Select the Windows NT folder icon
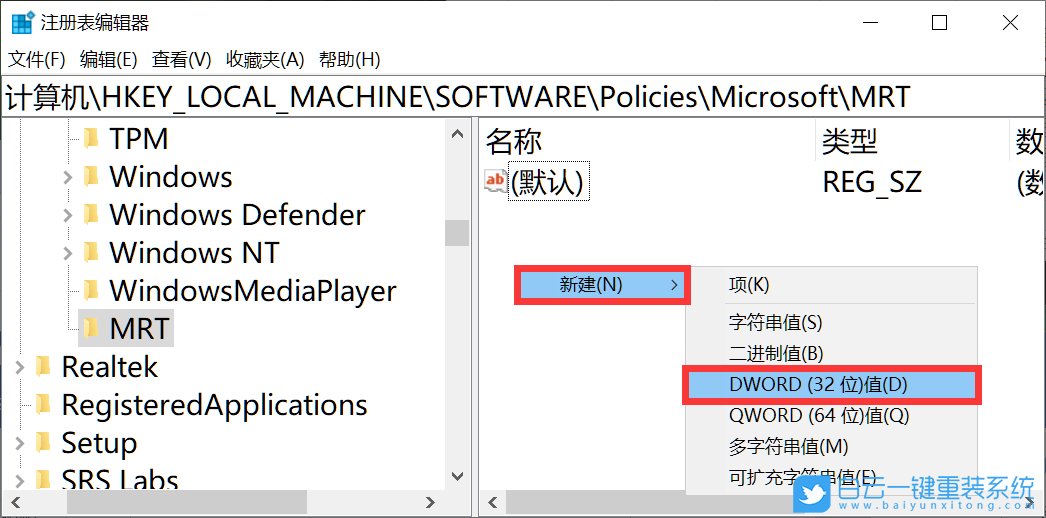Screen dimensions: 1046x518 [91, 253]
